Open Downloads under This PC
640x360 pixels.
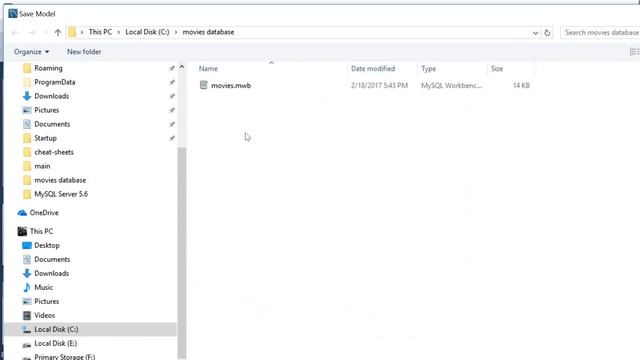click(51, 273)
